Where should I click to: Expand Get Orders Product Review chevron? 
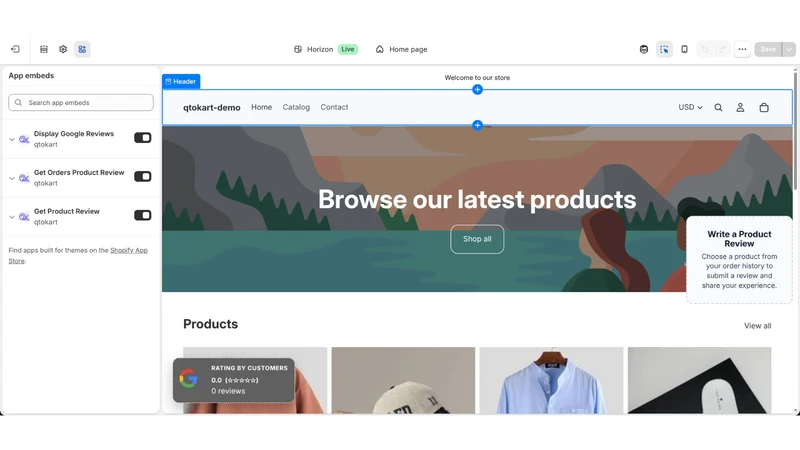12,178
